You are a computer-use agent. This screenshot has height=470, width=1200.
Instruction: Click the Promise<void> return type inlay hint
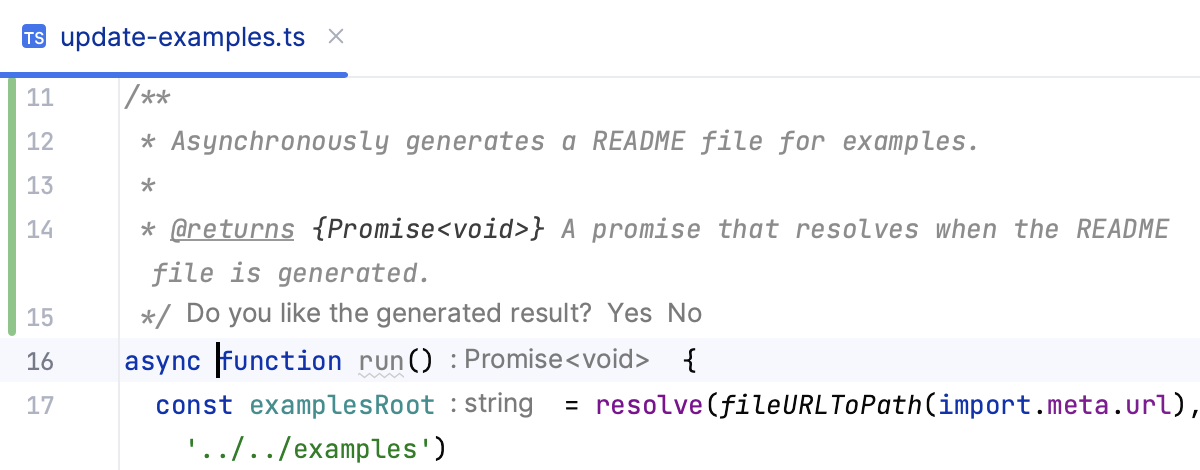(x=549, y=360)
